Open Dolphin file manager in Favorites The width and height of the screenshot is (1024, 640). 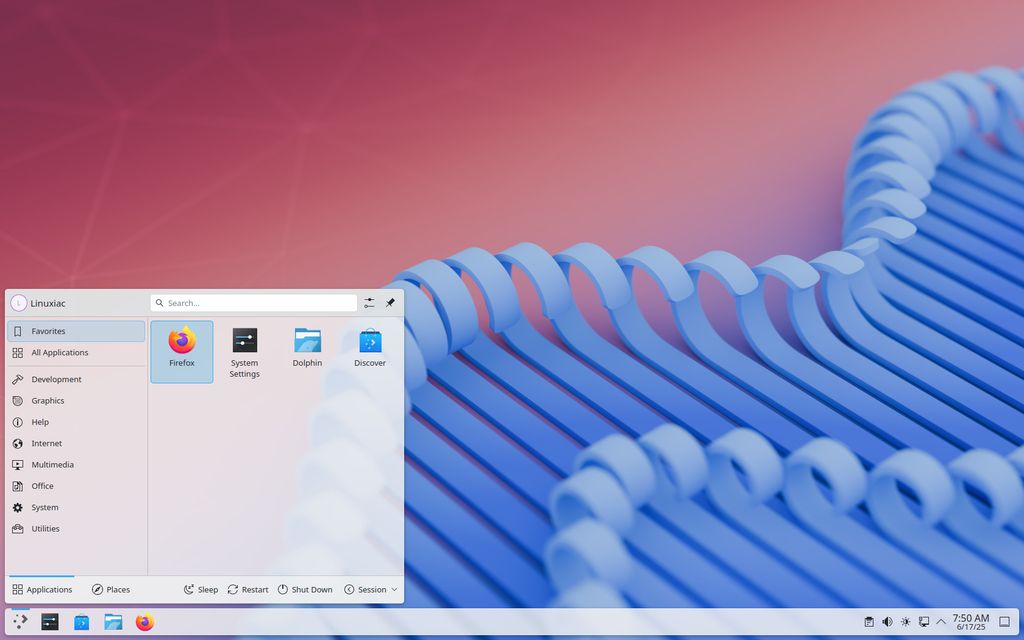tap(307, 351)
